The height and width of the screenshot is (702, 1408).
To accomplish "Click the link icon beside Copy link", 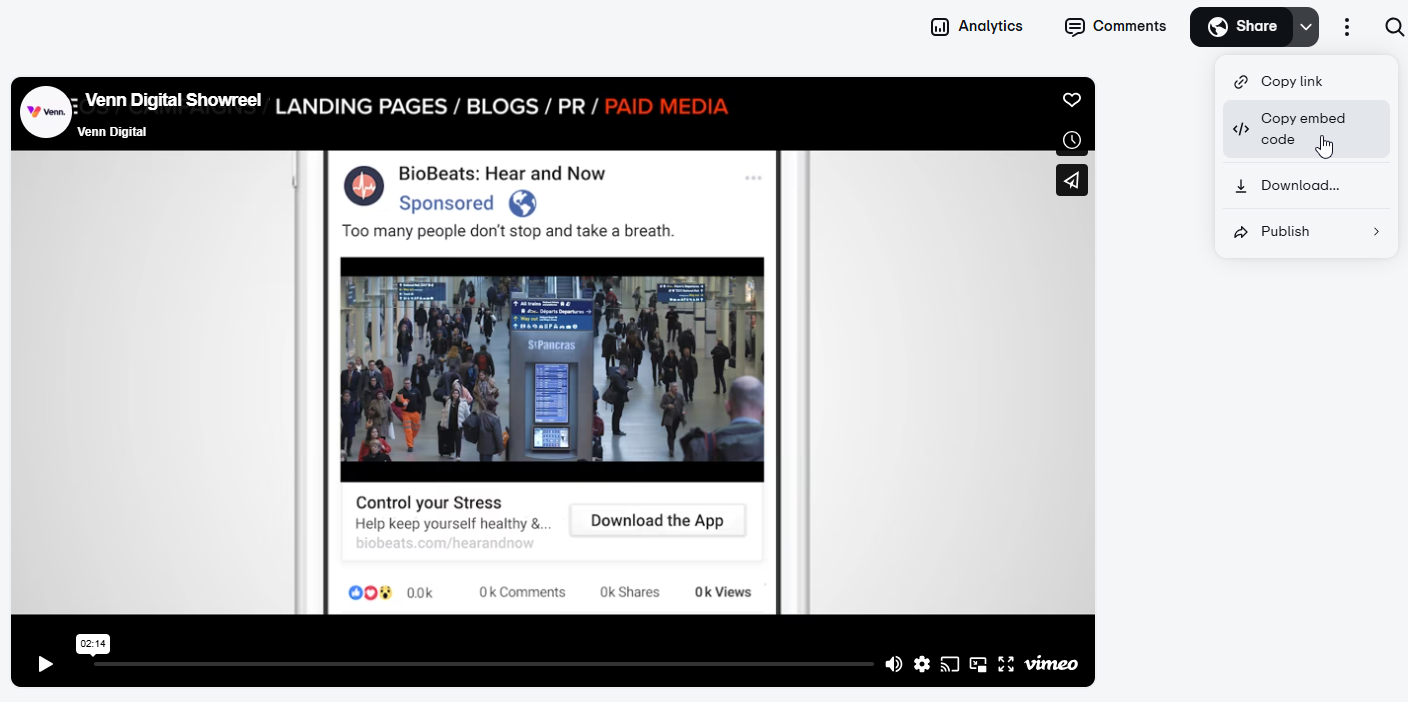I will [1241, 82].
